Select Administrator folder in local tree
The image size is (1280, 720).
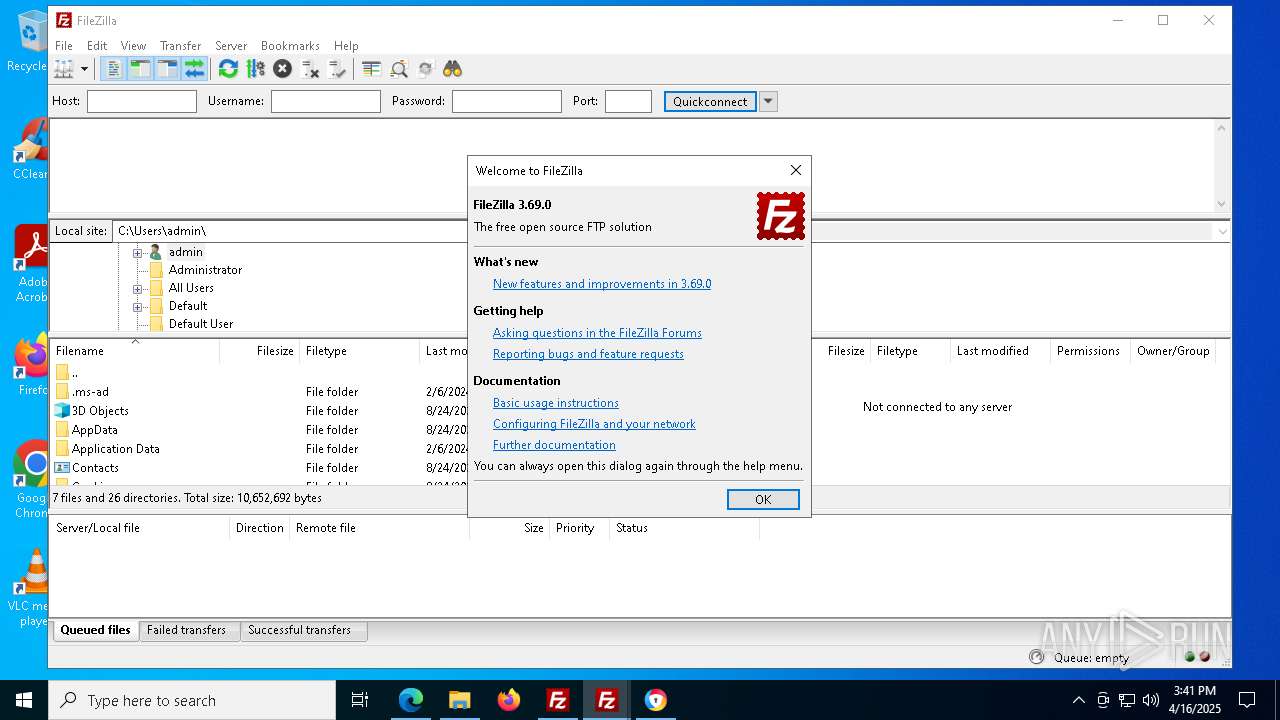[205, 270]
